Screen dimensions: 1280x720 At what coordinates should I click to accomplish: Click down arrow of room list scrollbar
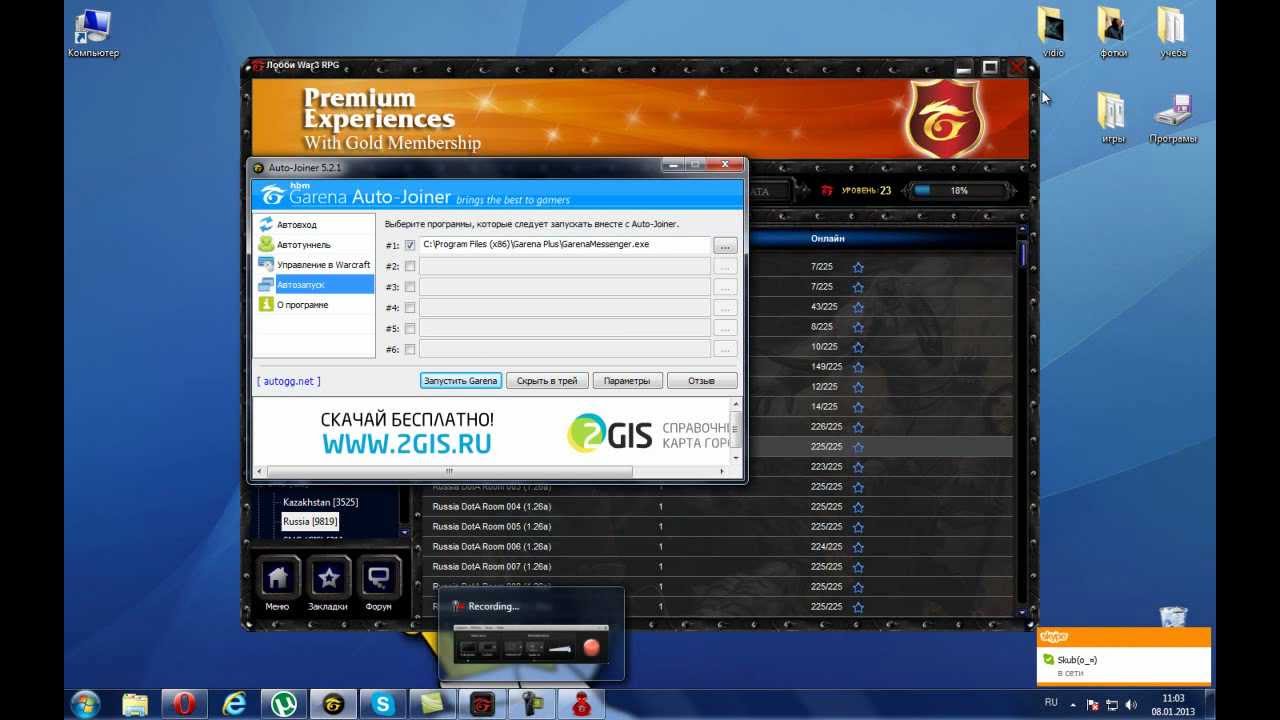(1022, 611)
